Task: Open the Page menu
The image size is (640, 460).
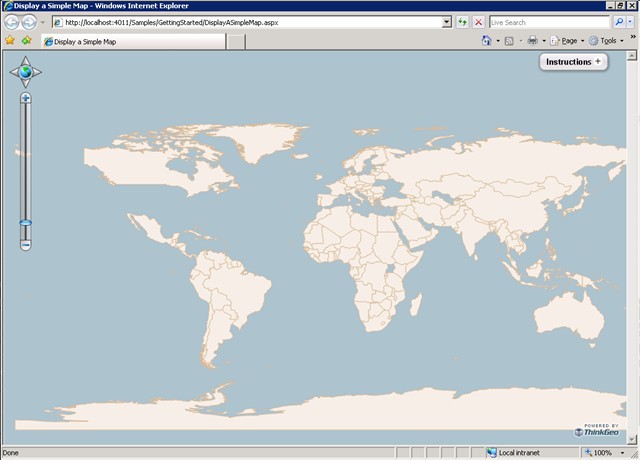Action: pos(566,41)
